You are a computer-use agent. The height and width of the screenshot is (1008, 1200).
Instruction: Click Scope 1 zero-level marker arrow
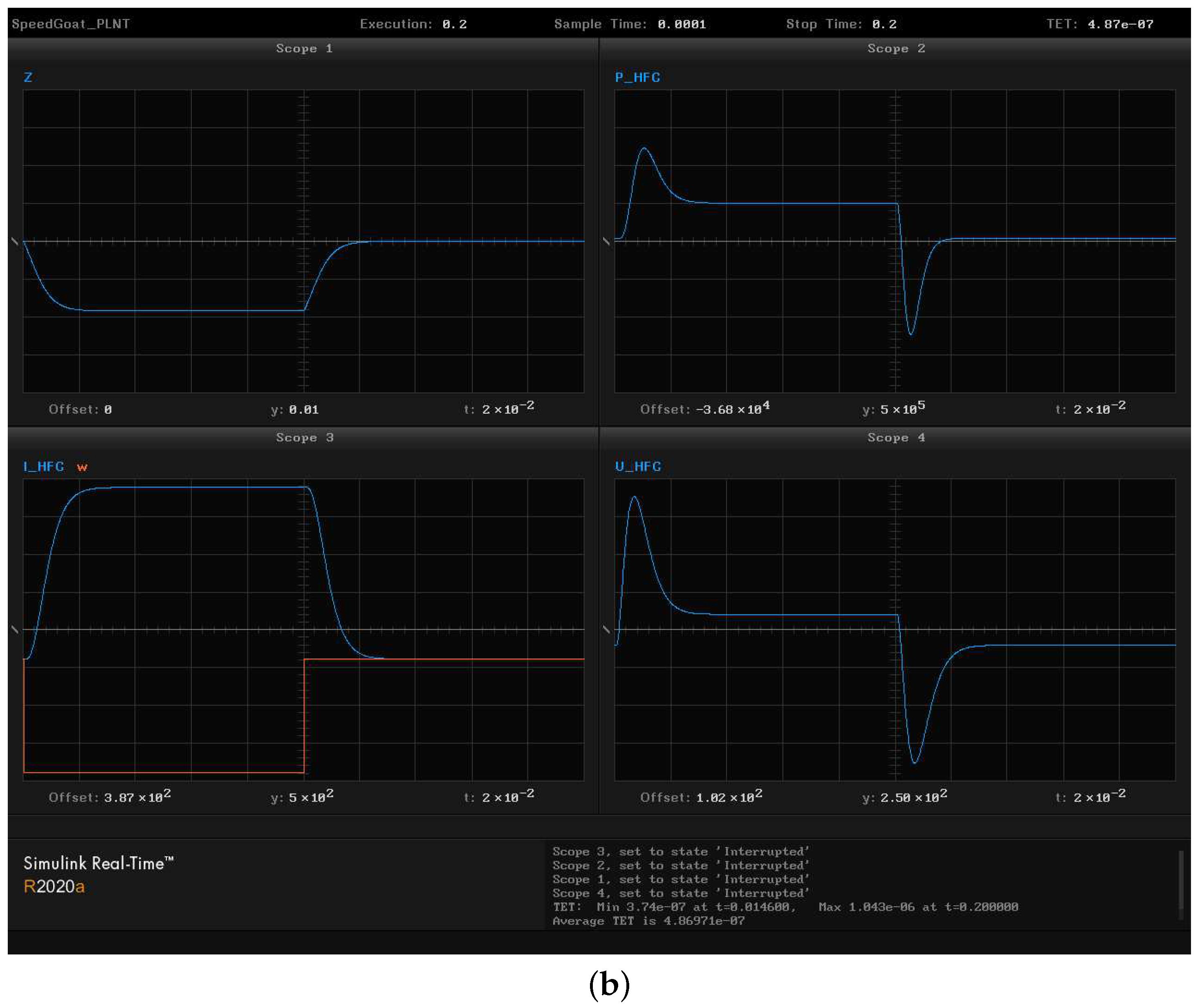15,241
